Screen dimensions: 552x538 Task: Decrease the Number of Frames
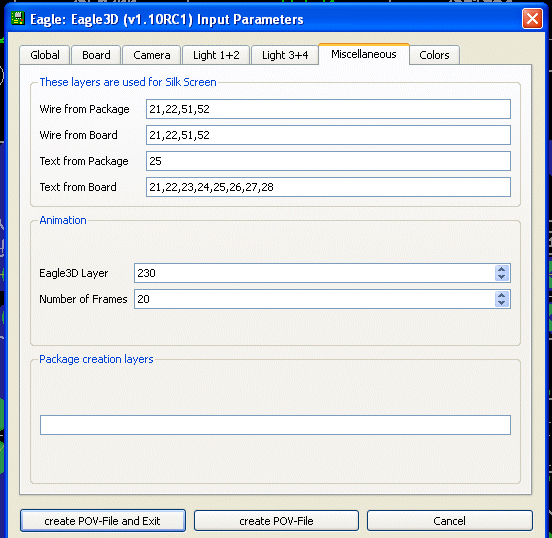coord(502,303)
